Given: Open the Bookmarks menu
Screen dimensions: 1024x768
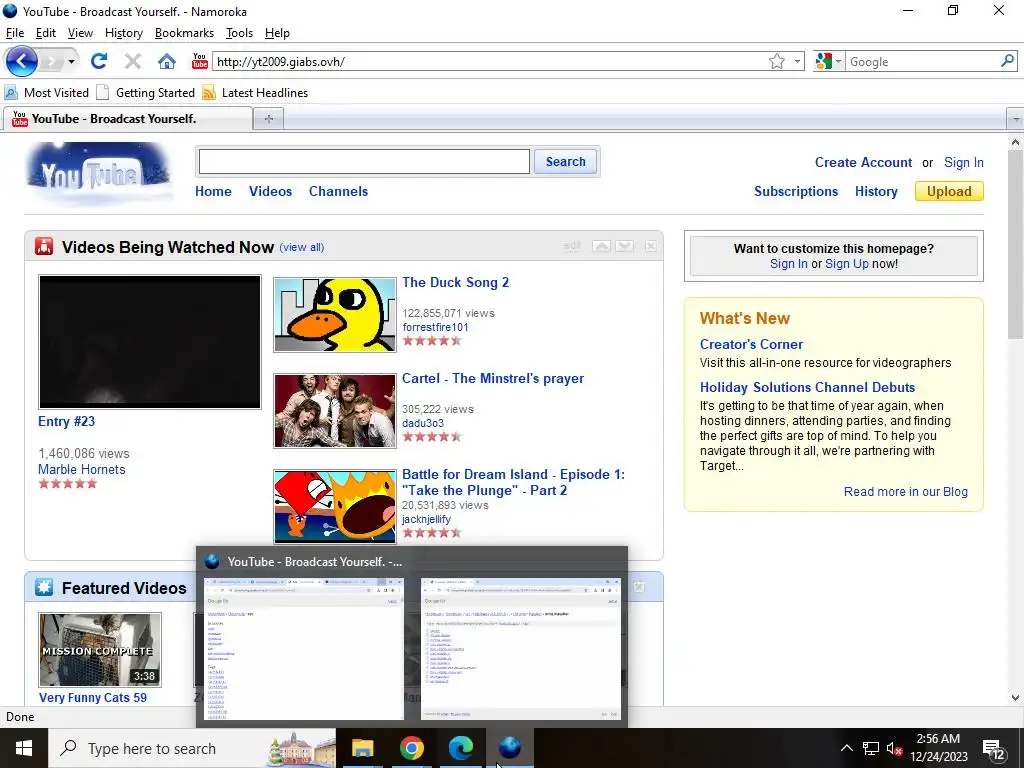Looking at the screenshot, I should coord(184,33).
